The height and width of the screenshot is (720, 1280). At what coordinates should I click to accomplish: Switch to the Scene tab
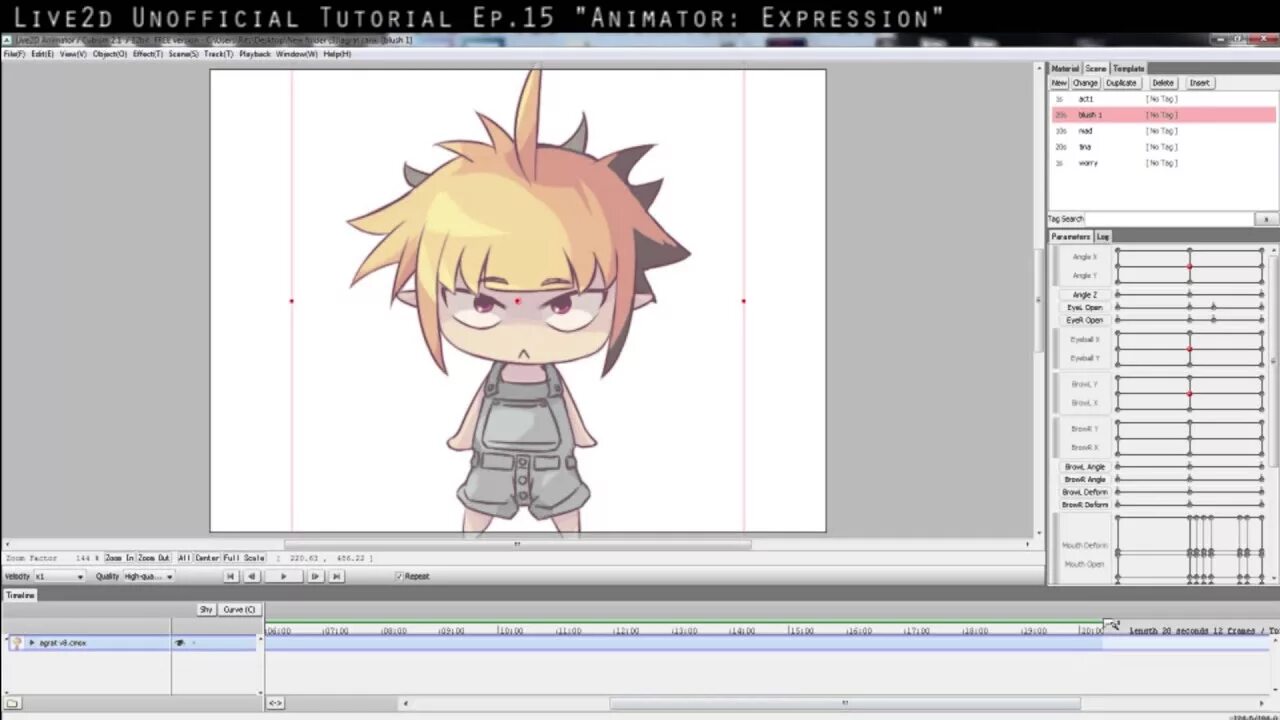click(x=1096, y=69)
